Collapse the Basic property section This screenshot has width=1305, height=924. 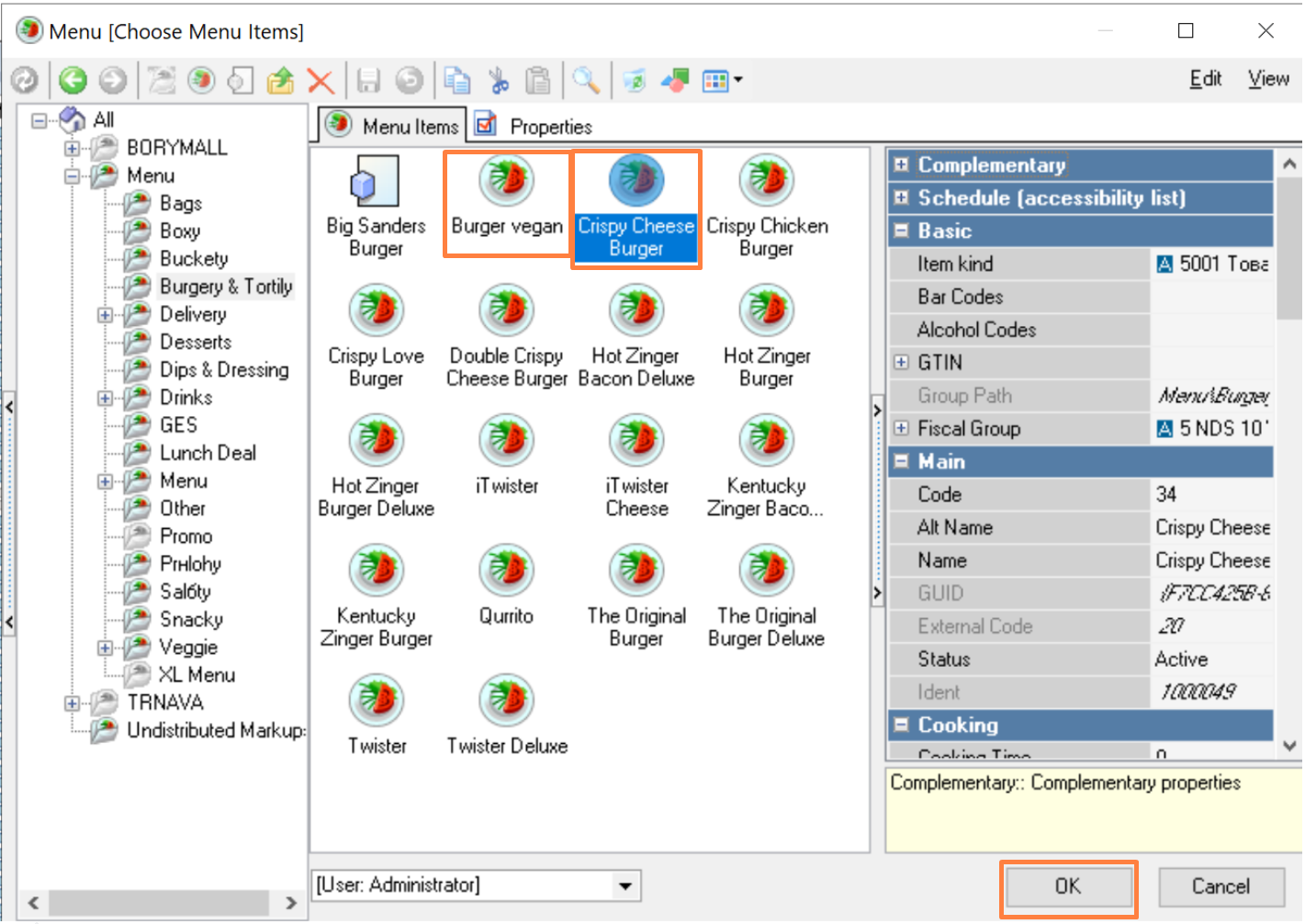pos(901,231)
